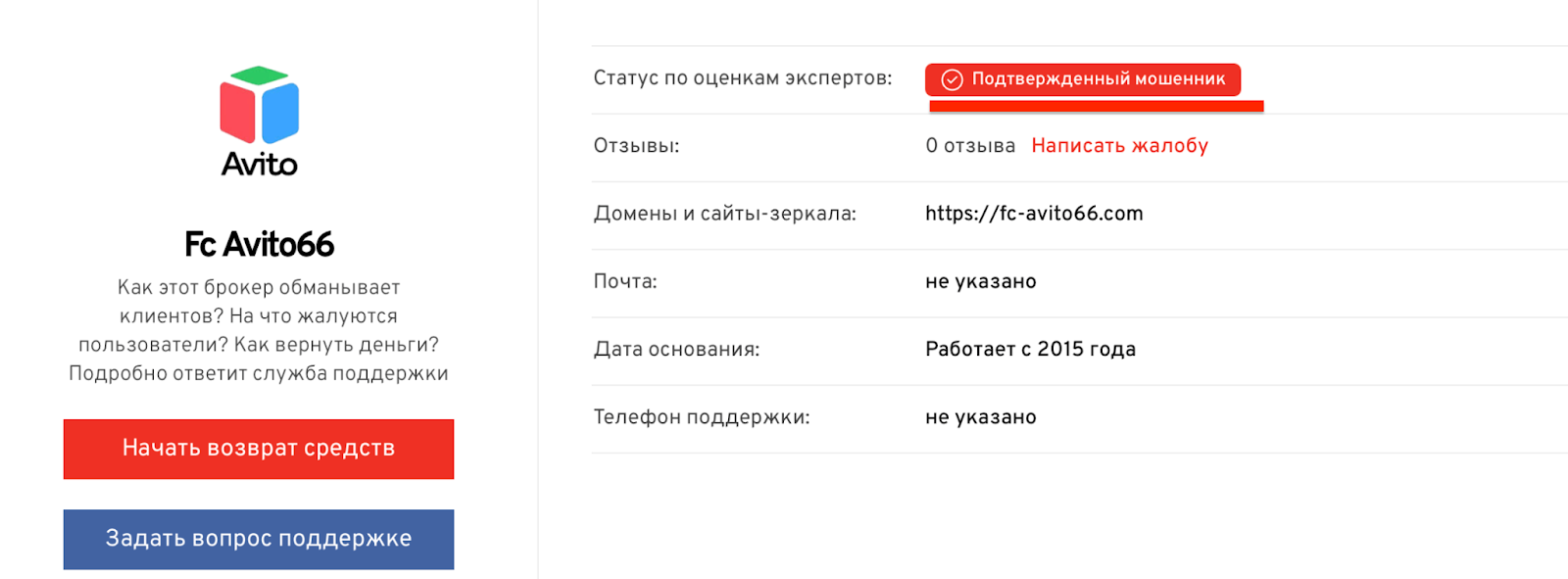
Task: Click the 'Дата основания:' label
Action: pos(676,350)
